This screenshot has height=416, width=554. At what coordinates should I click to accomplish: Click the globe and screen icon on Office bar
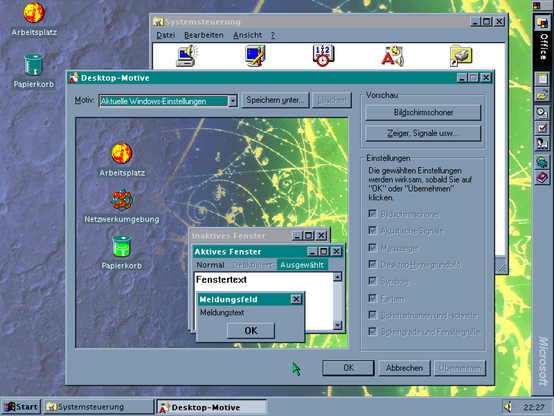coord(543,162)
